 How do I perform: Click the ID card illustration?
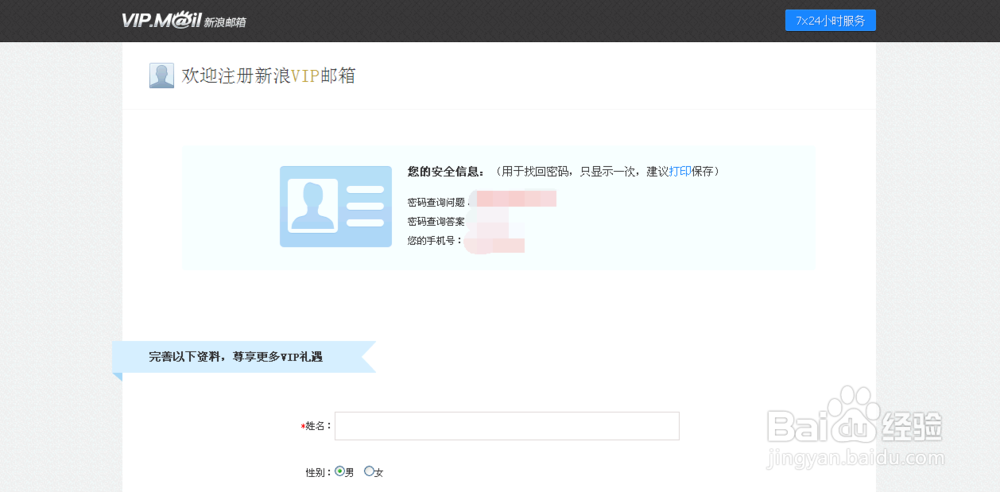[335, 206]
